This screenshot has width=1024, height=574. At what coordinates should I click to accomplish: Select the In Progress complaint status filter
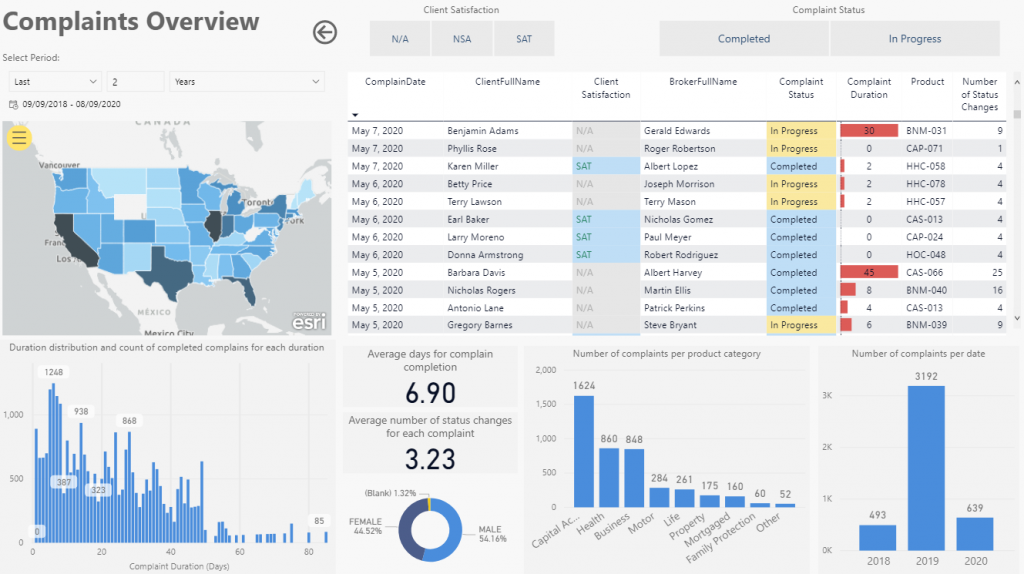pyautogui.click(x=915, y=39)
